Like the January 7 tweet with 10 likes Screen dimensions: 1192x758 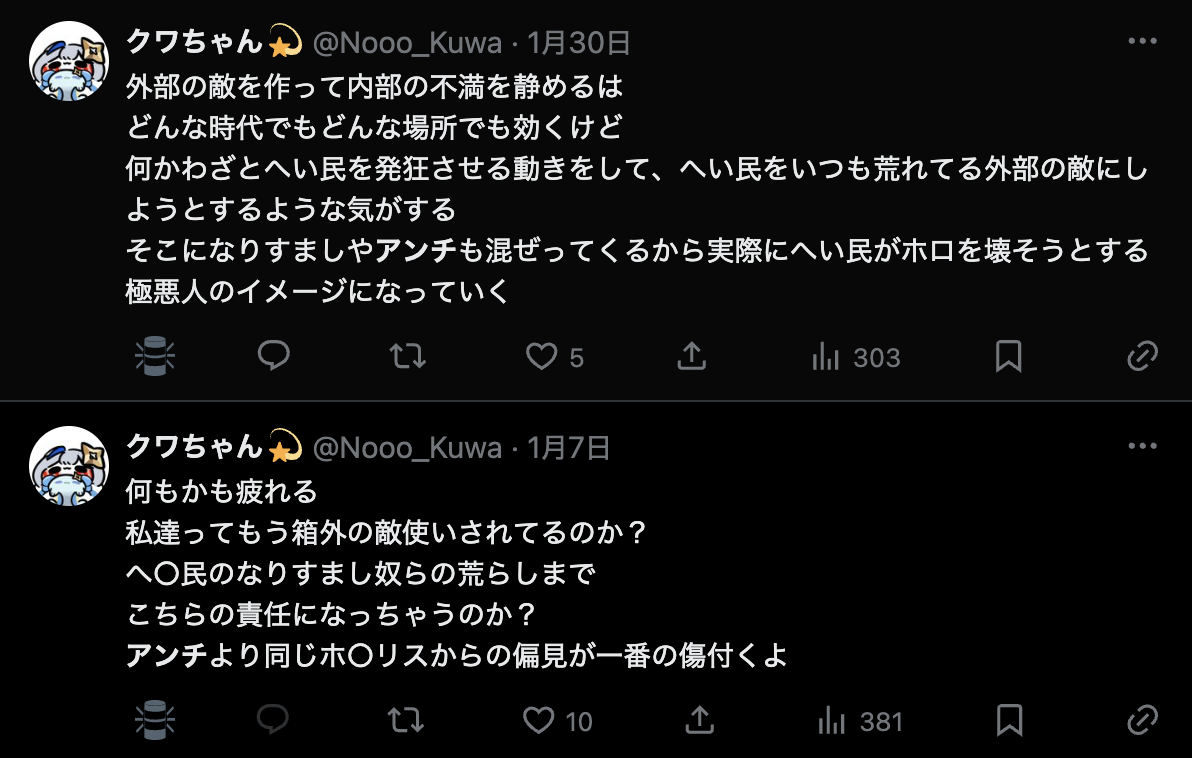click(x=557, y=721)
